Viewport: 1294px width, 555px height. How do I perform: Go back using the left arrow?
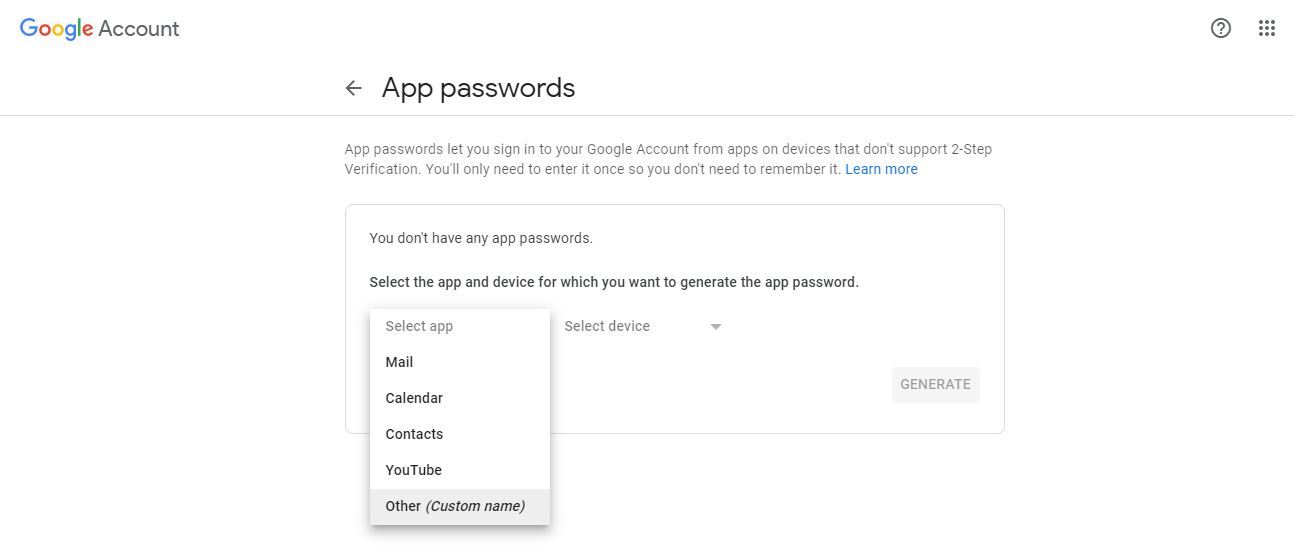click(x=353, y=88)
